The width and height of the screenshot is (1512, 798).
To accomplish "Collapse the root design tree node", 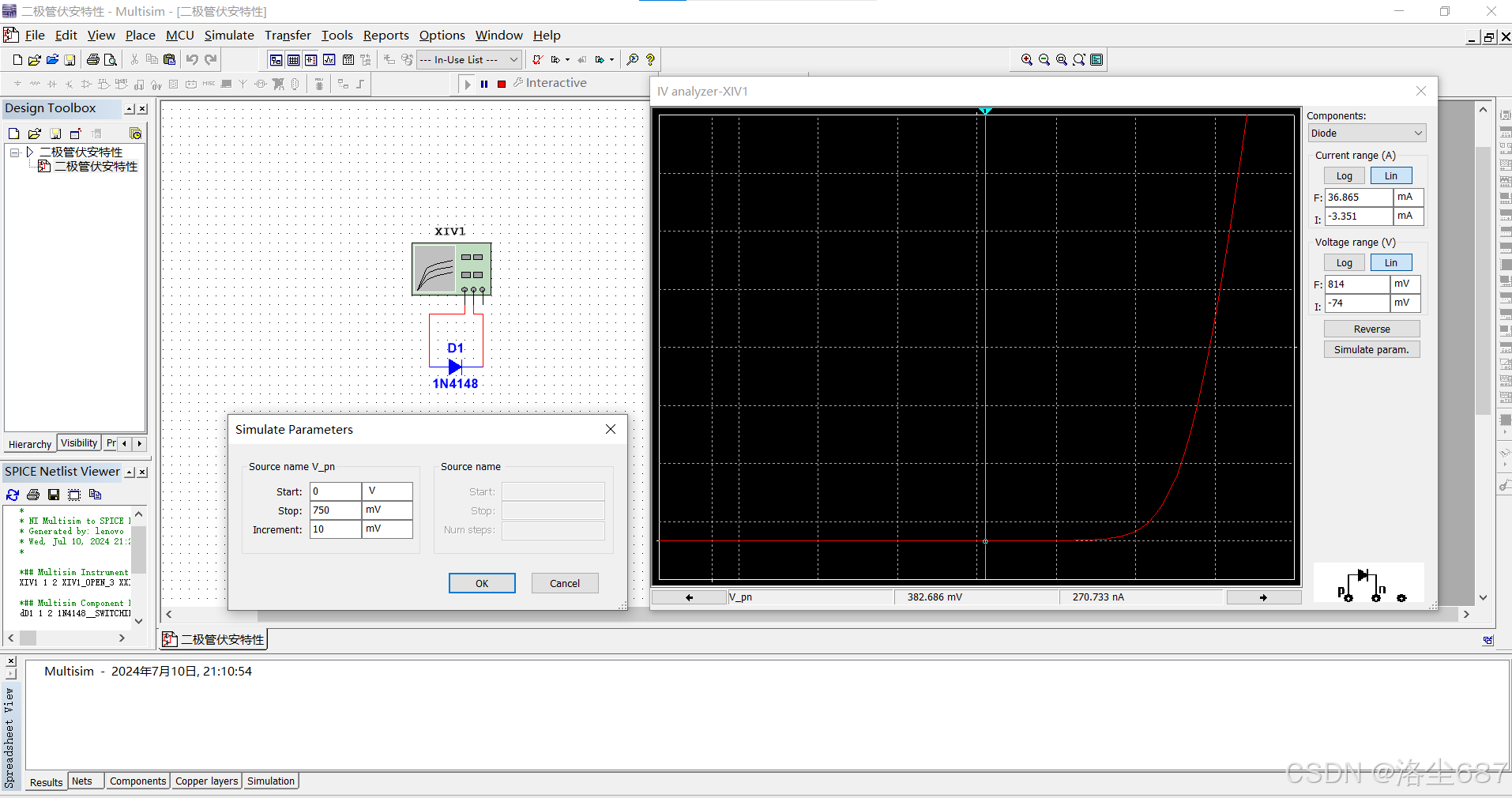I will [14, 152].
